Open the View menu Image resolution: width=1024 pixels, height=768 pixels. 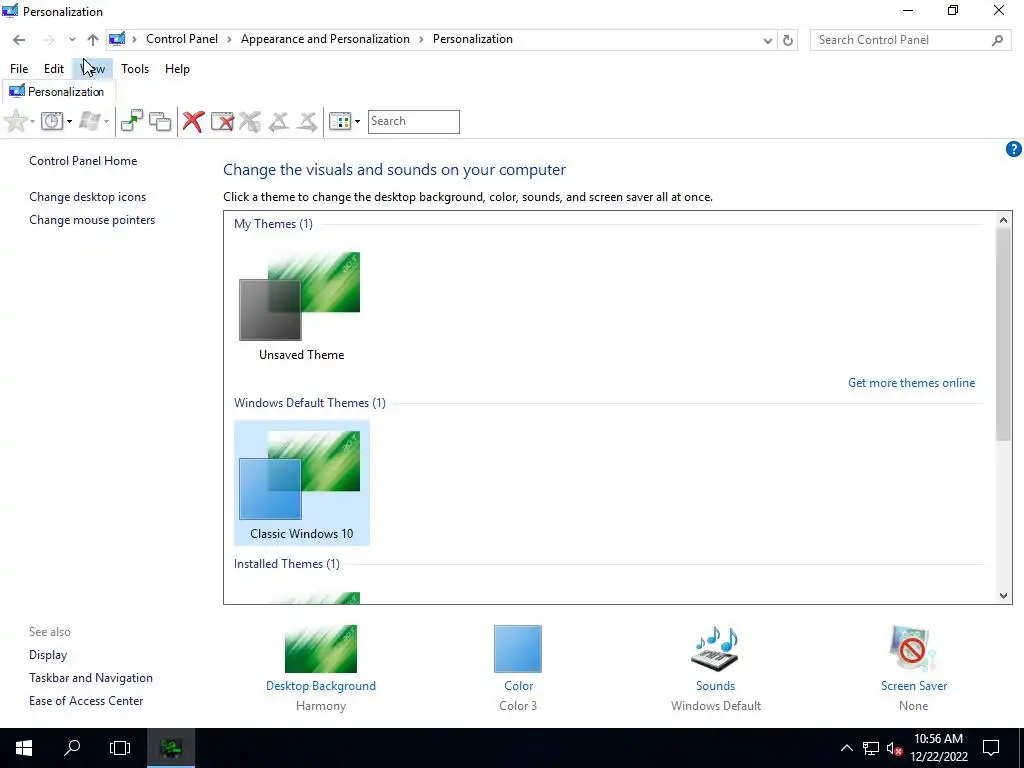[93, 69]
